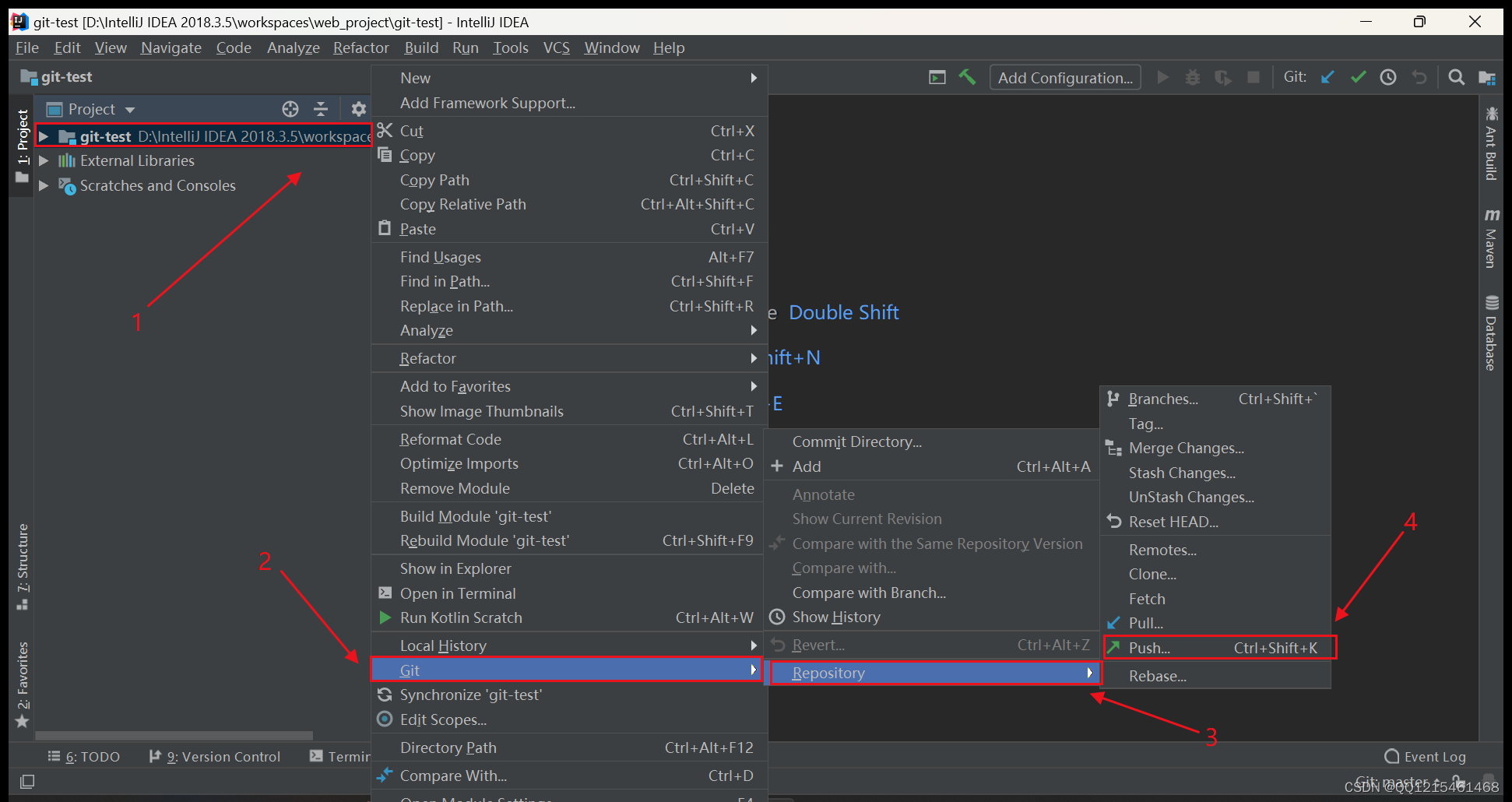Open the Event Log button
The width and height of the screenshot is (1512, 802).
[x=1425, y=757]
